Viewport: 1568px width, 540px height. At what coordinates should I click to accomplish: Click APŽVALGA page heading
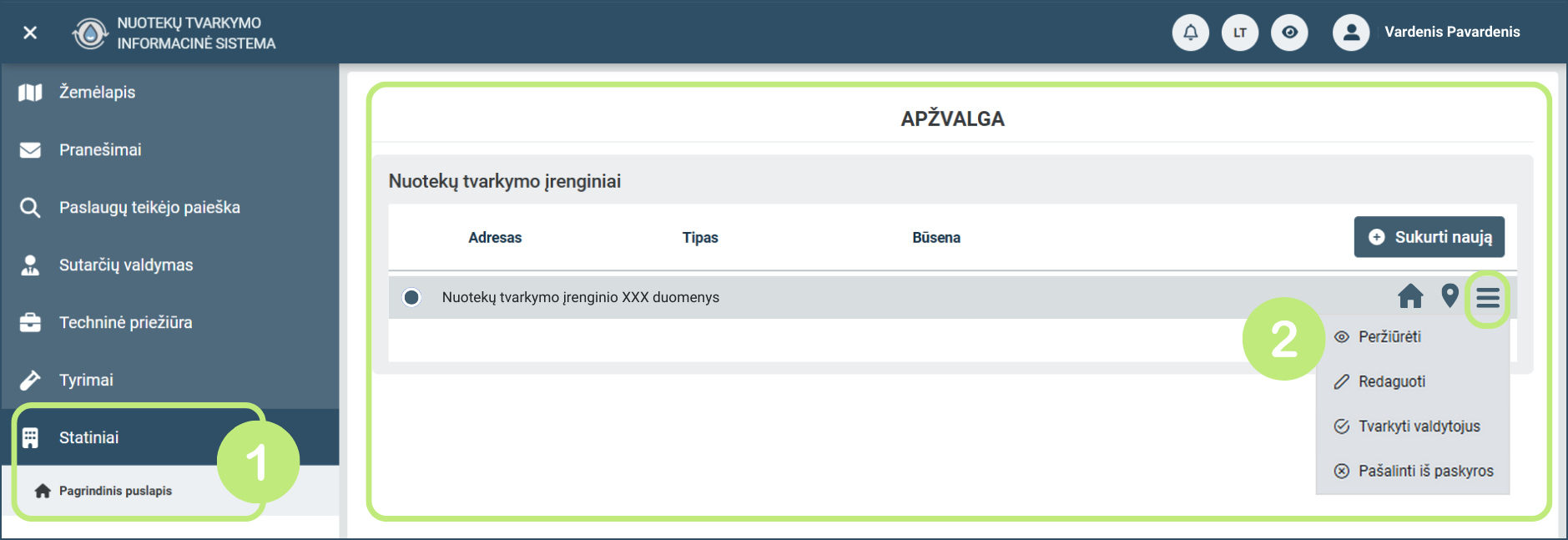pyautogui.click(x=952, y=119)
